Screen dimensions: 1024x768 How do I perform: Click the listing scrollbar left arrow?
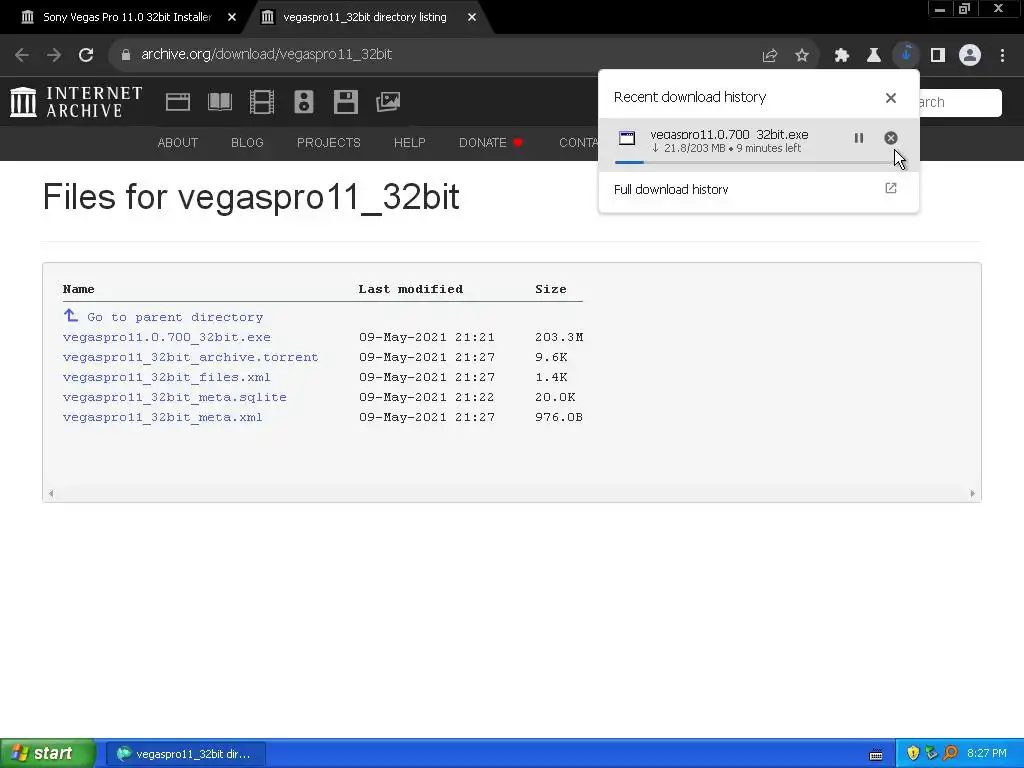point(51,494)
